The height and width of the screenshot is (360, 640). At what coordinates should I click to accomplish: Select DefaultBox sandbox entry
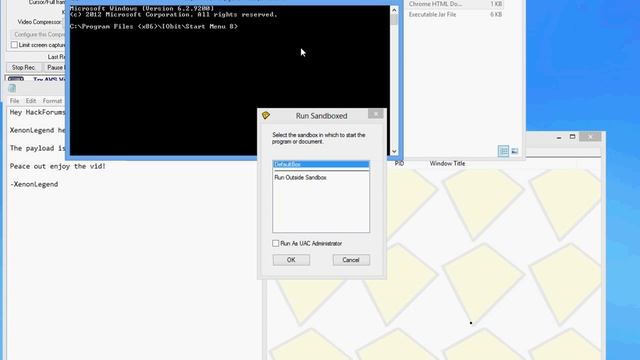tap(321, 164)
